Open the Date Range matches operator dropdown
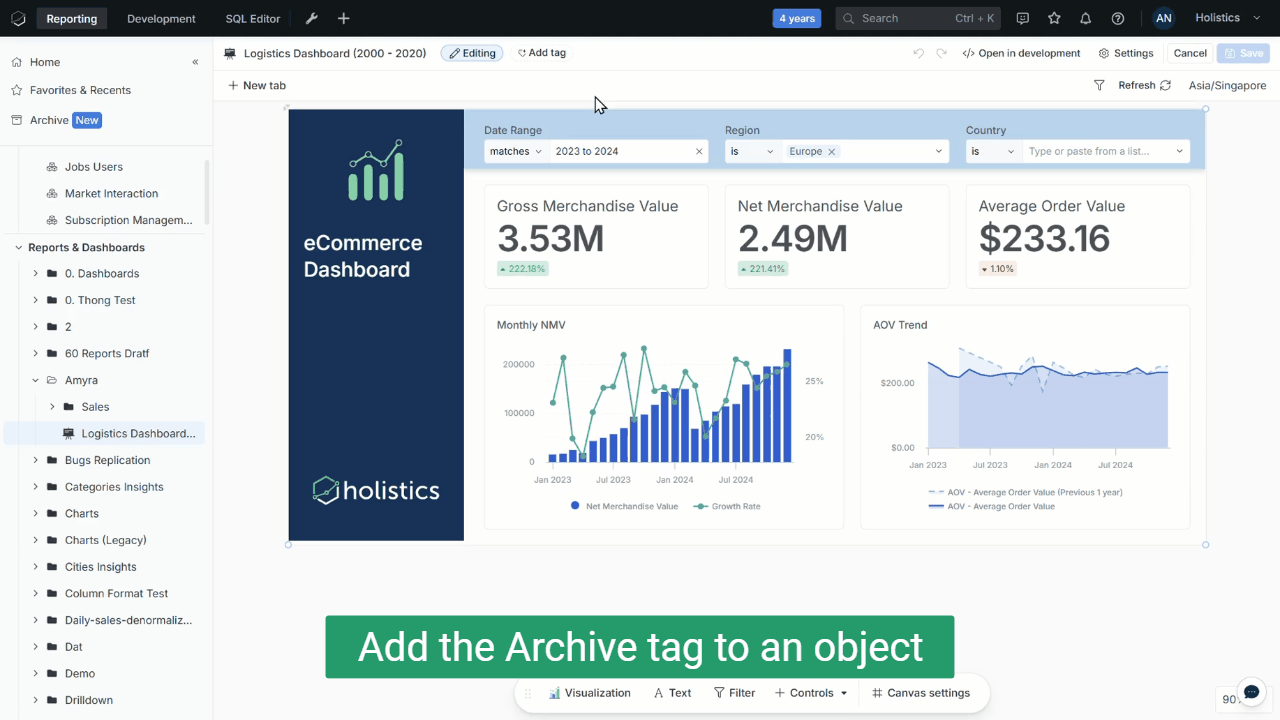 coord(516,152)
